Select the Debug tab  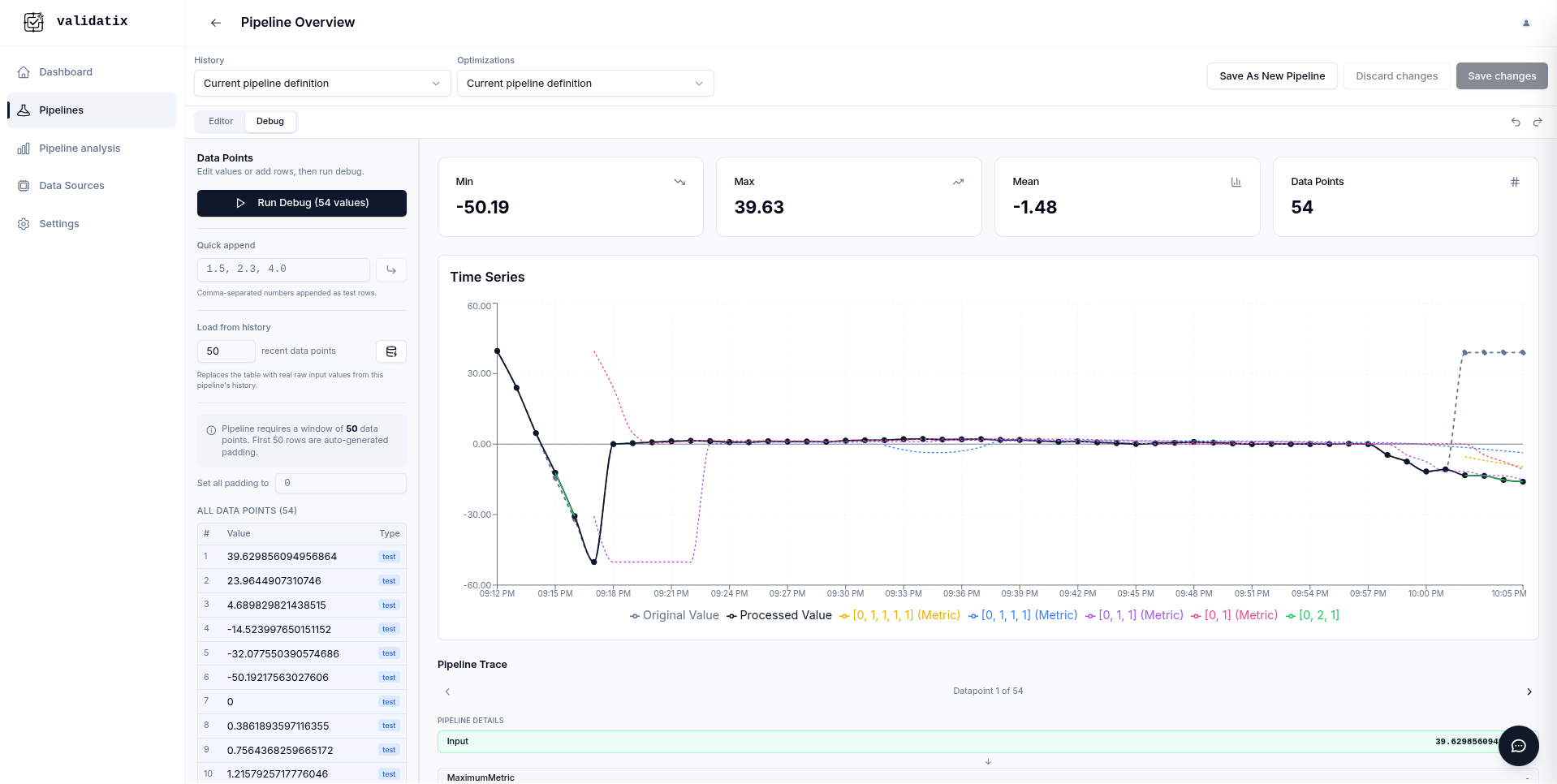(x=270, y=121)
